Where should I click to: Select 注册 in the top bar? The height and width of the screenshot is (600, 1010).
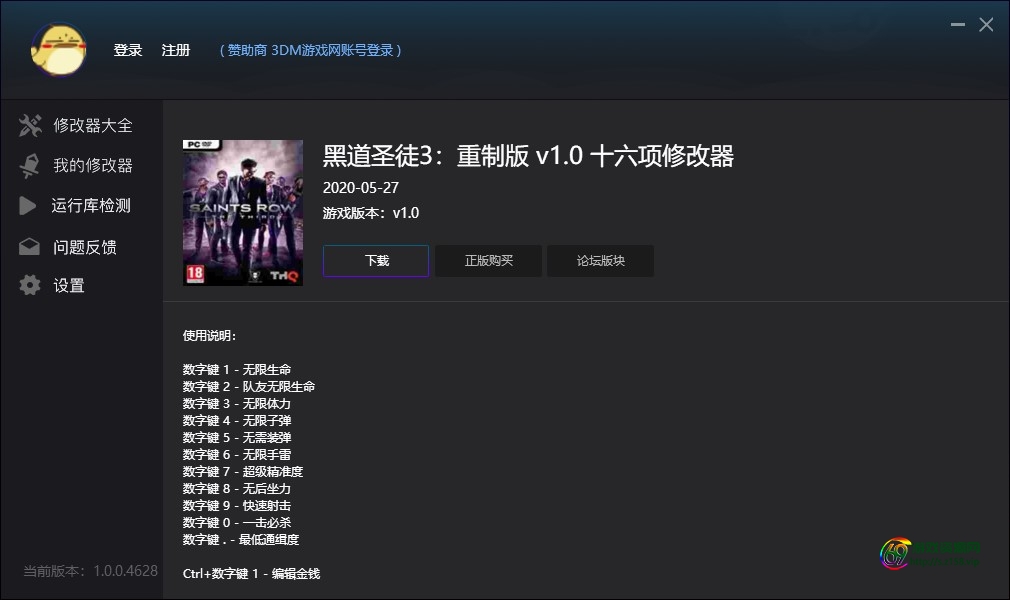pyautogui.click(x=176, y=50)
